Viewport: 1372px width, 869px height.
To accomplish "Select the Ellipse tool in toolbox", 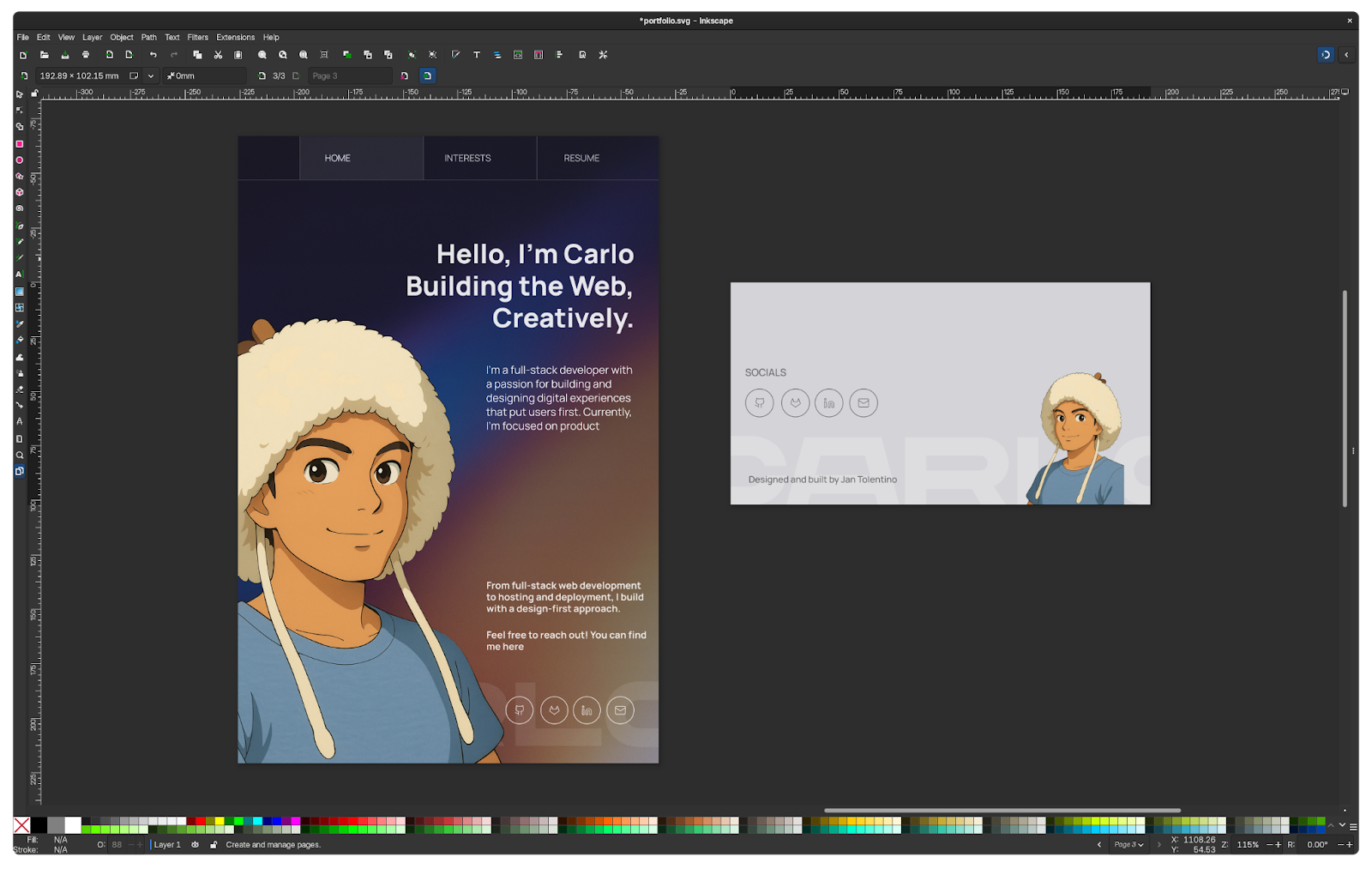I will pos(19,160).
